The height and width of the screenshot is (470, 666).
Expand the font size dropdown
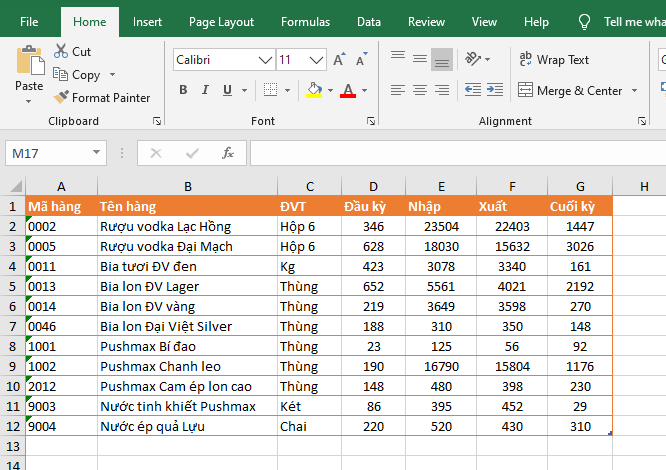point(316,60)
